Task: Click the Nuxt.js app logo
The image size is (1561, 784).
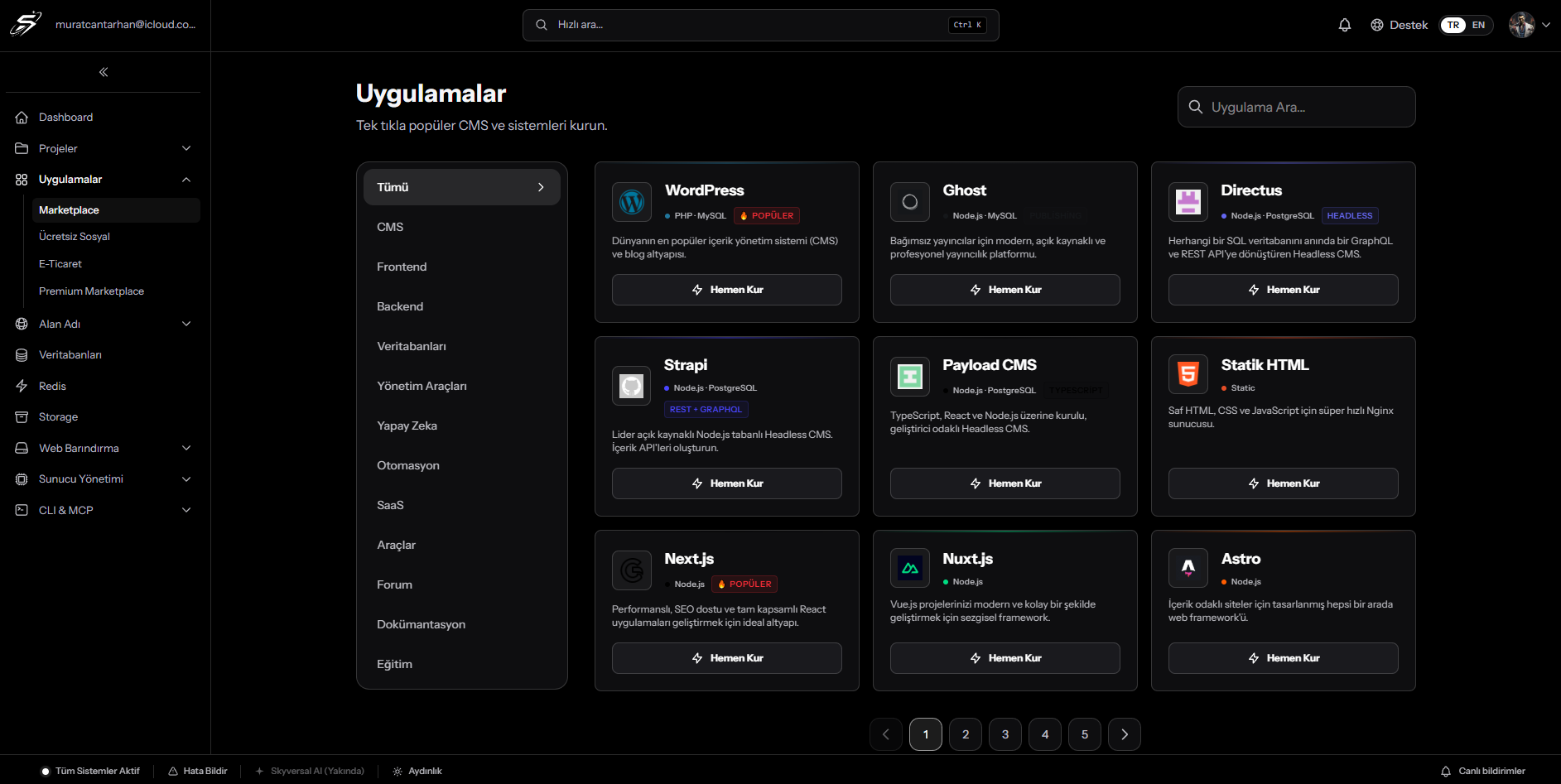Action: click(910, 568)
